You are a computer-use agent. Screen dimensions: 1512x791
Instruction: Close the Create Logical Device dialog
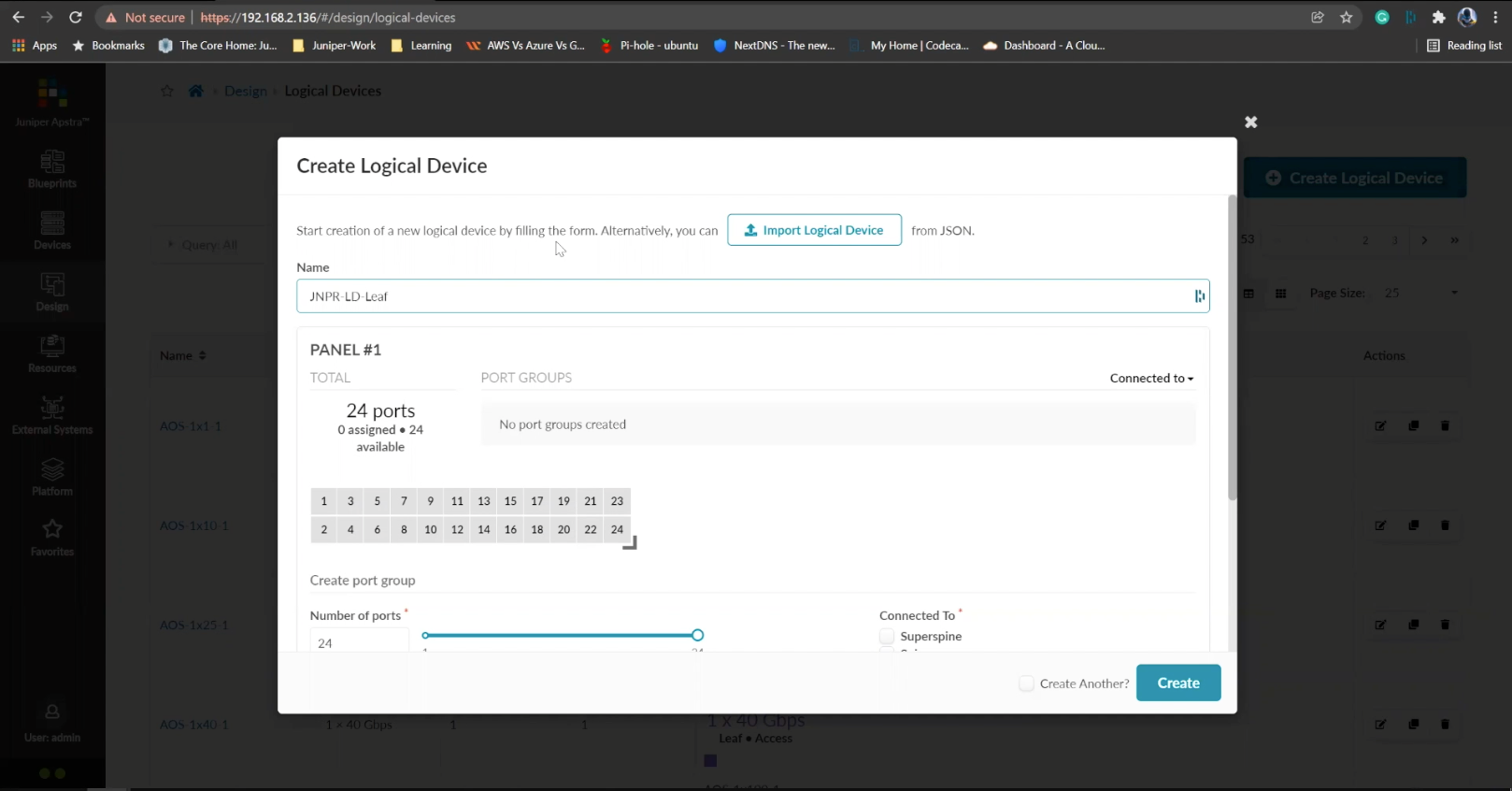pos(1250,122)
